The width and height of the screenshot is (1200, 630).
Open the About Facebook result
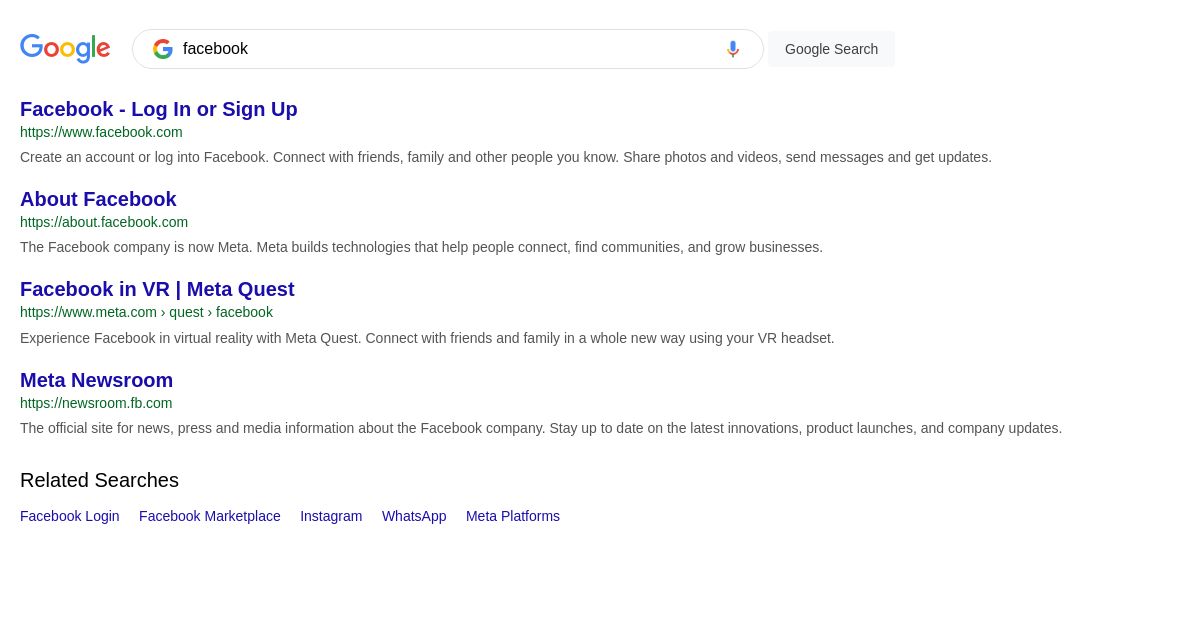pyautogui.click(x=98, y=199)
